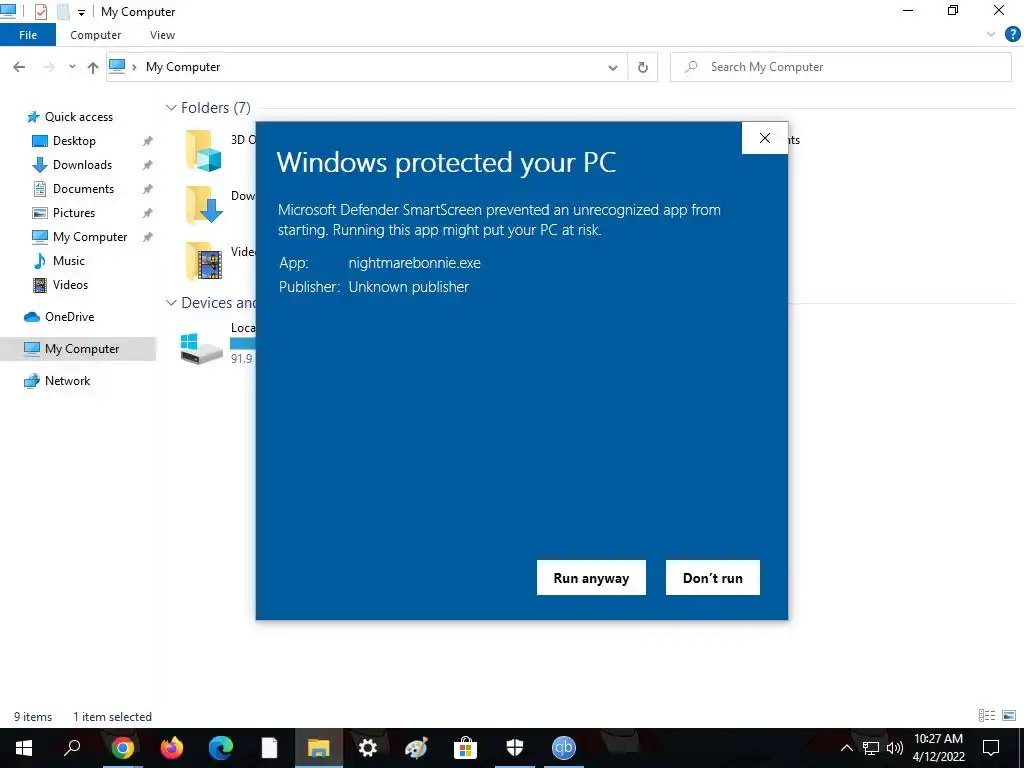
Task: Select Quick access in navigation pane
Action: pyautogui.click(x=78, y=117)
